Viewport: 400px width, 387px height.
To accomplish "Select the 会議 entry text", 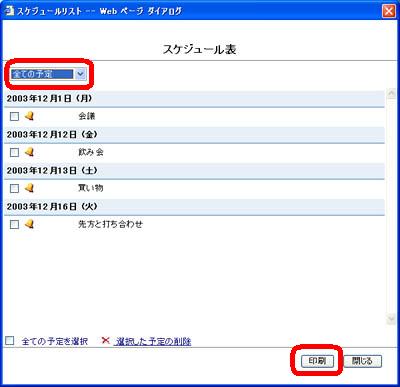I will 87,116.
